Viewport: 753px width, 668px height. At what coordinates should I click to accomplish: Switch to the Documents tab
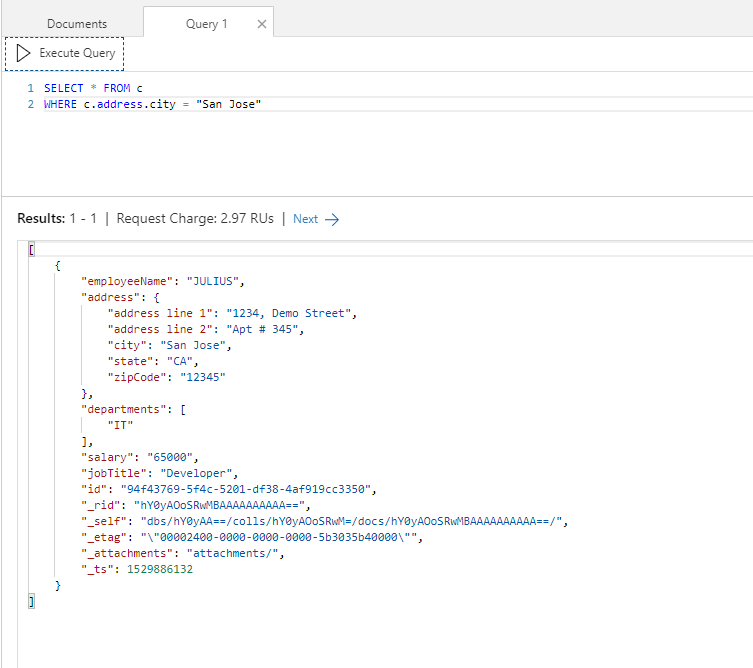point(77,24)
